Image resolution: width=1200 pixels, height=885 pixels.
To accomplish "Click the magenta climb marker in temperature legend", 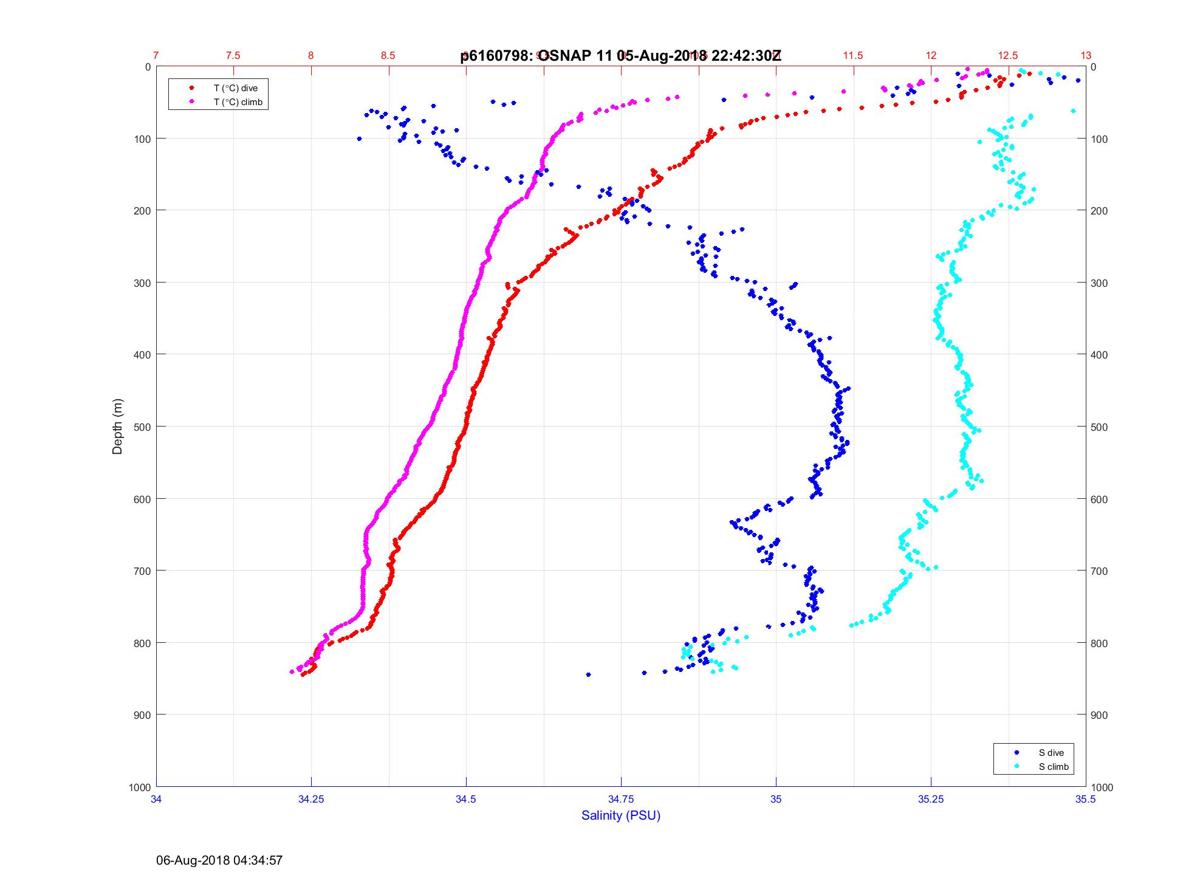I will pyautogui.click(x=191, y=101).
